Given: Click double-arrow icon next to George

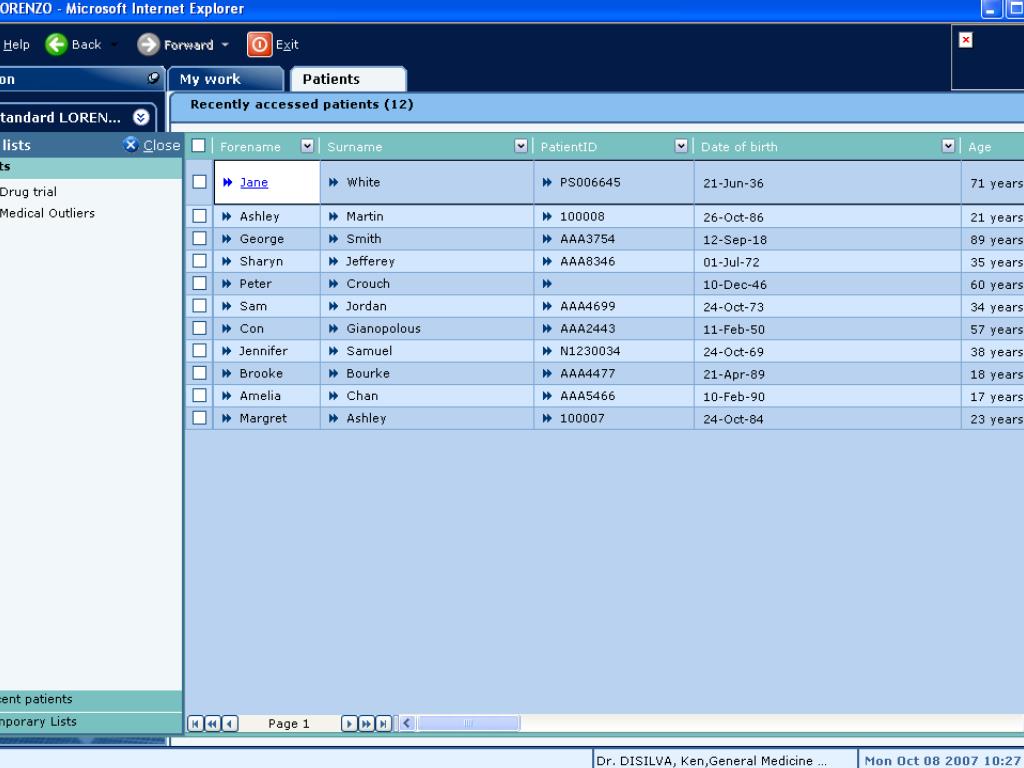Looking at the screenshot, I should coord(227,239).
